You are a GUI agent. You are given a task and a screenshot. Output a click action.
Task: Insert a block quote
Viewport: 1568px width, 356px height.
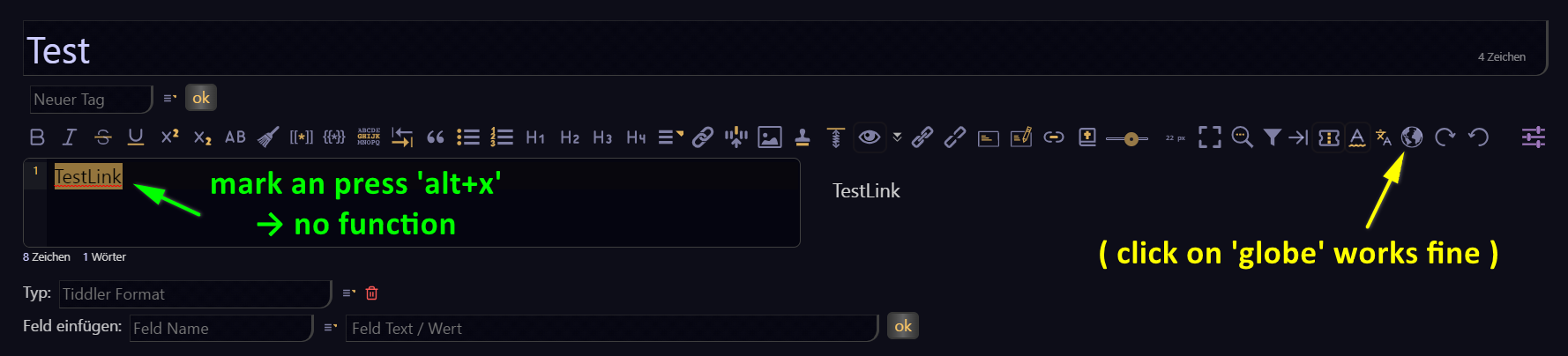(x=436, y=137)
